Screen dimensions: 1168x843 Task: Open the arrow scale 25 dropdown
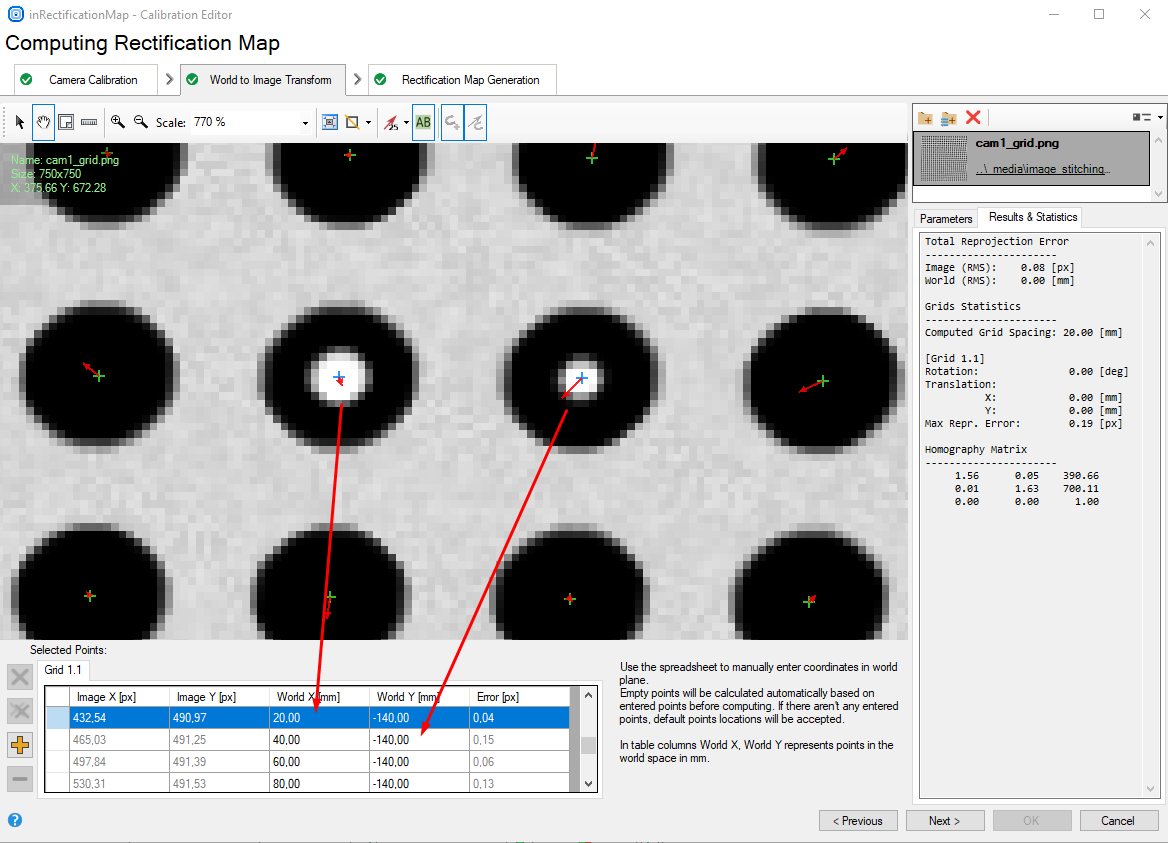click(x=406, y=123)
